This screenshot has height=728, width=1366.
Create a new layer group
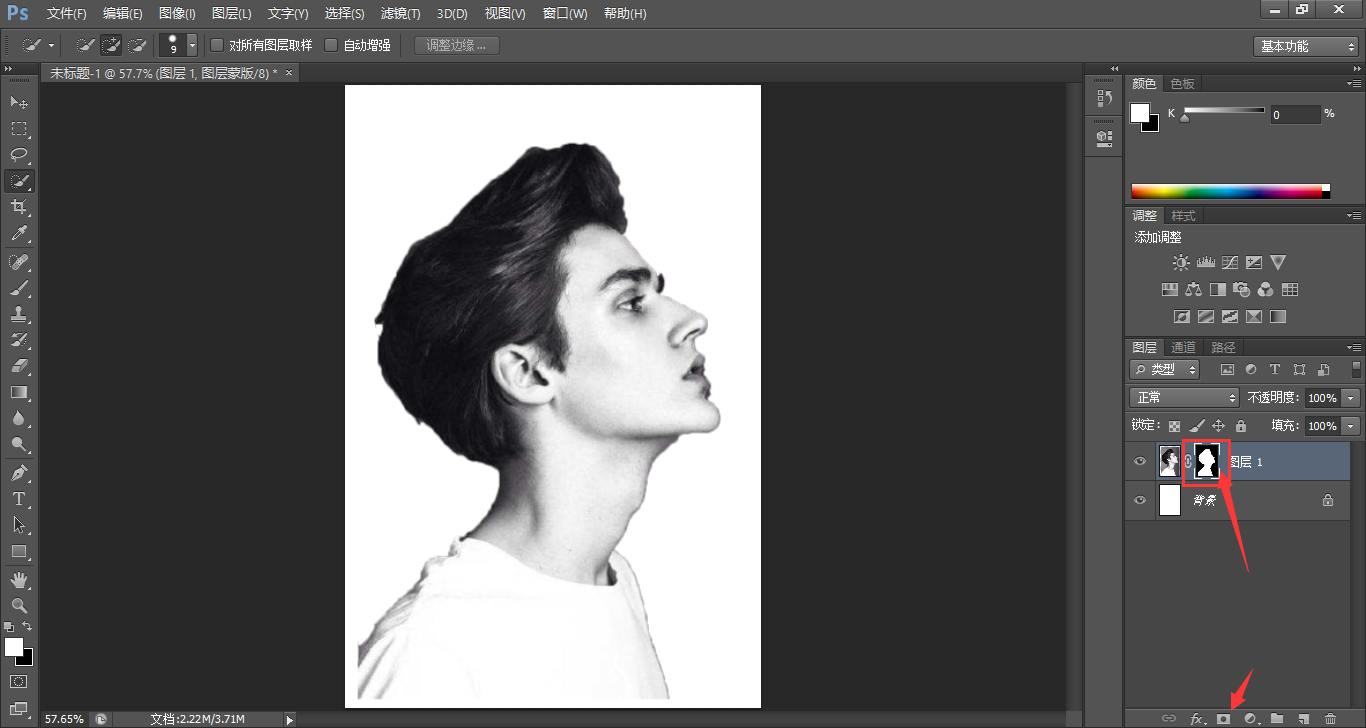click(1277, 718)
